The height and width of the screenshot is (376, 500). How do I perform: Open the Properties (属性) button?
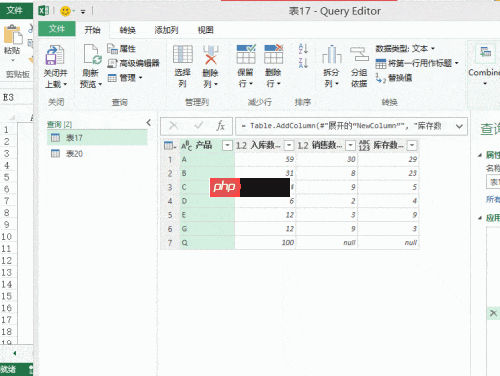[x=122, y=49]
